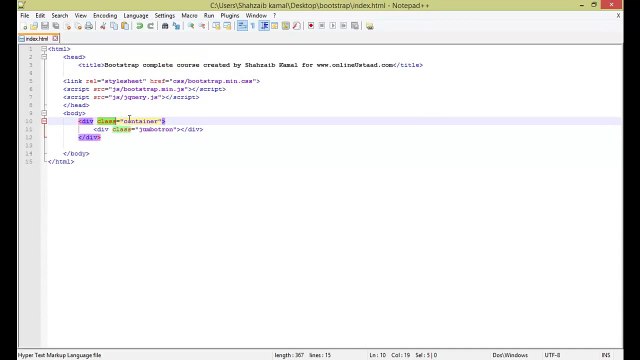
Task: Click the Stop Recording macro icon
Action: coord(322,26)
